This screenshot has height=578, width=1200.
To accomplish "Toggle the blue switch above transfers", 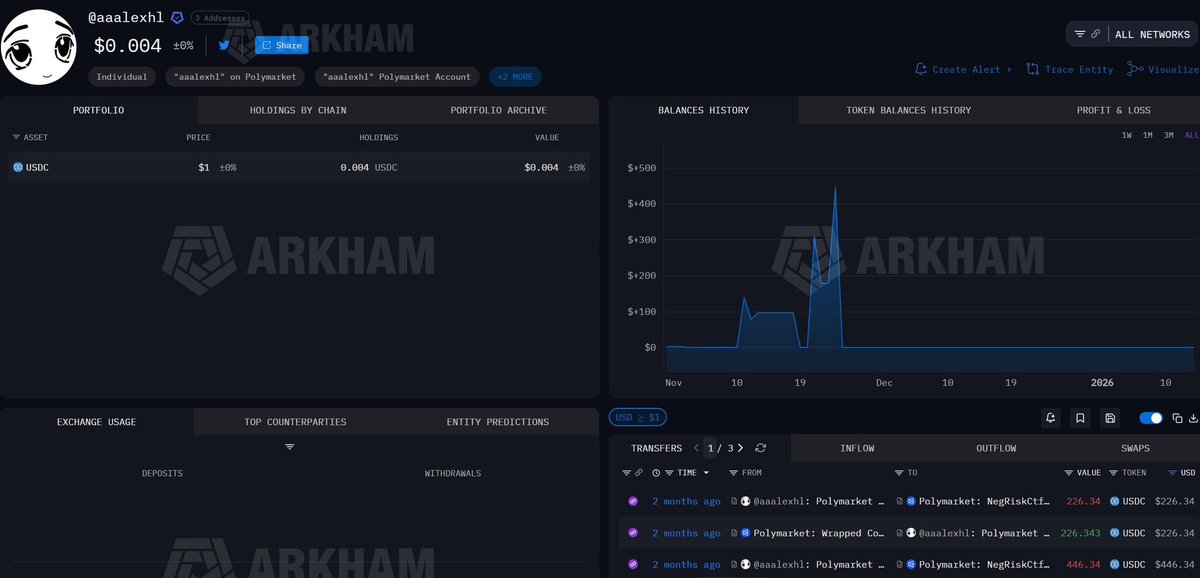I will point(1151,418).
